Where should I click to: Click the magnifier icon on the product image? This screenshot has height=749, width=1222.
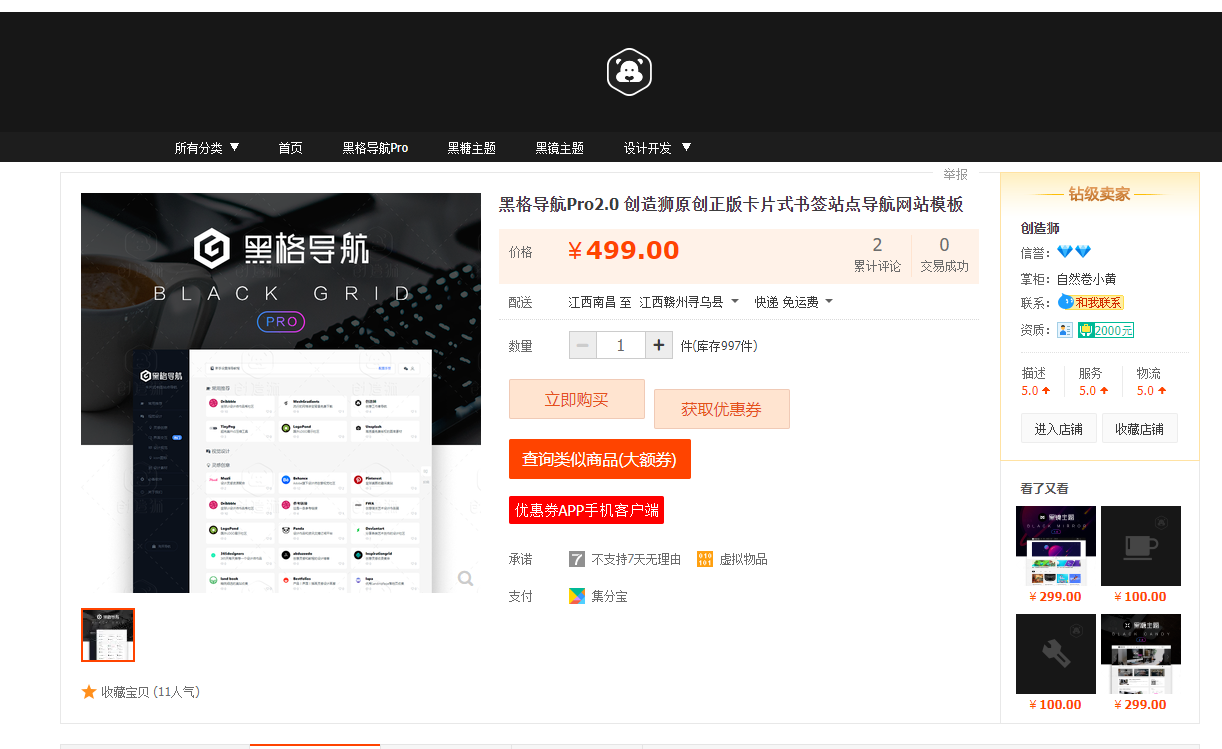(465, 578)
